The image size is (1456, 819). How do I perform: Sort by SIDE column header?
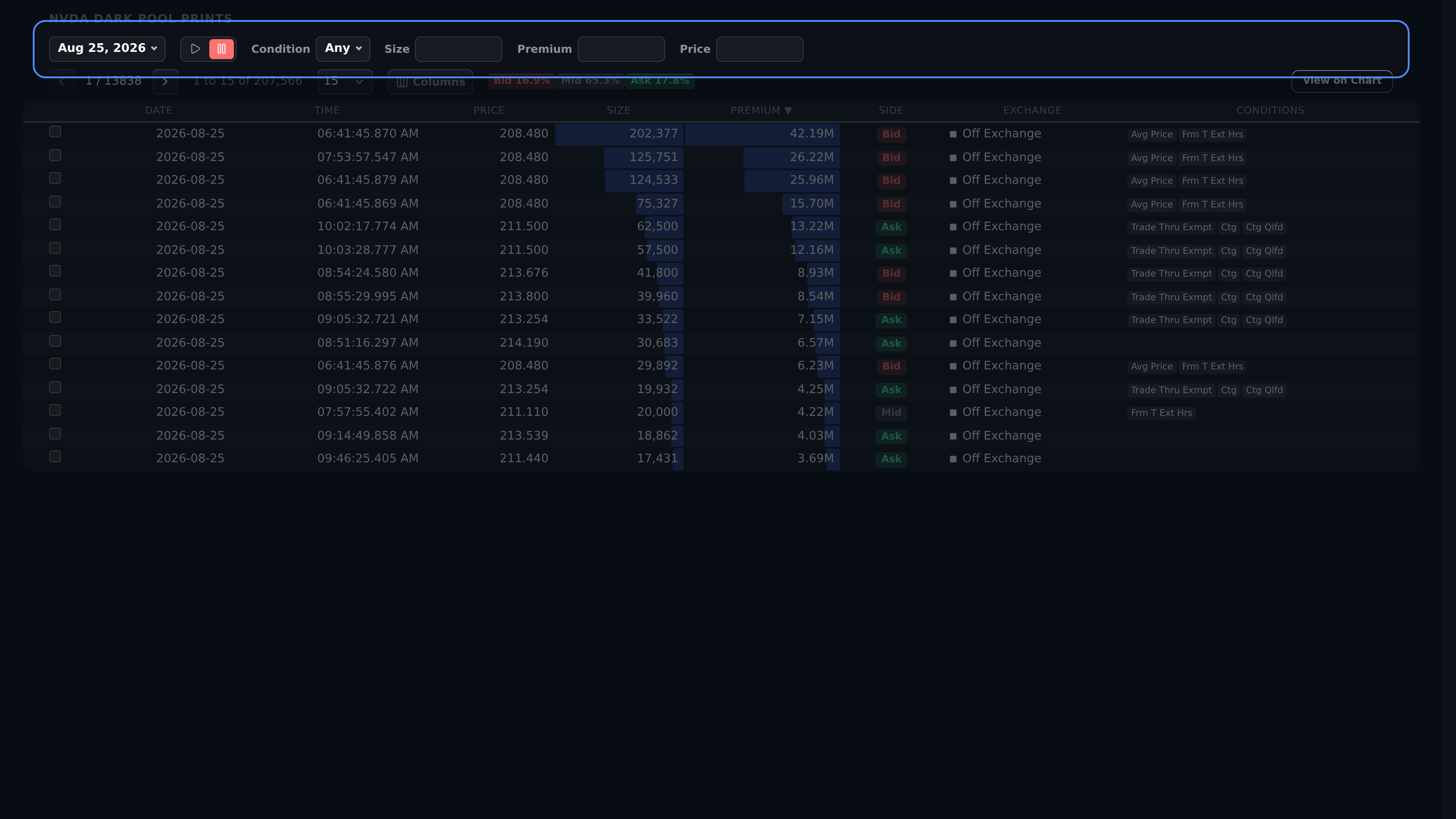[891, 110]
